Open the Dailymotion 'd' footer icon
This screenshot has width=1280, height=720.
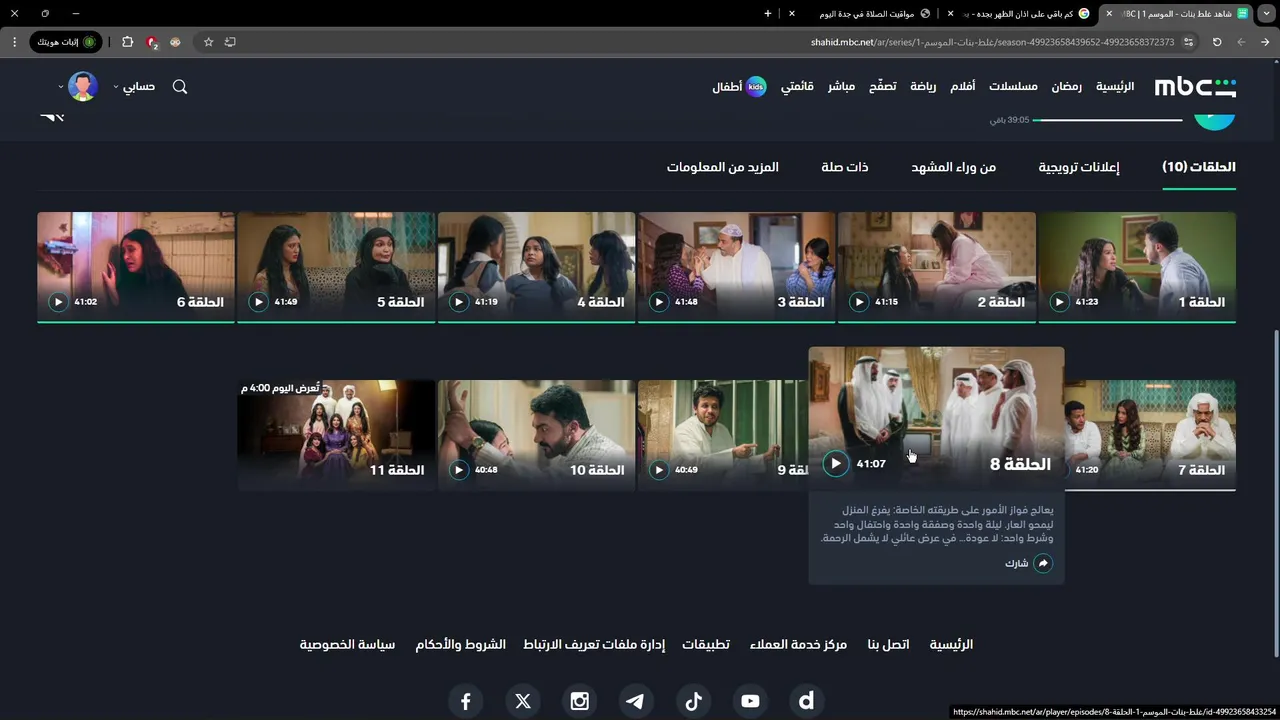click(806, 701)
